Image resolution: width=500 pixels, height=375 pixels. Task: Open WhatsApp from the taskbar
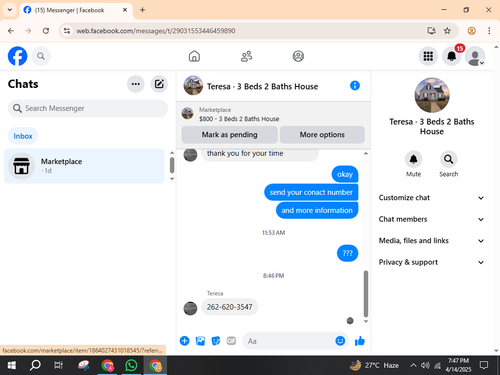click(131, 365)
